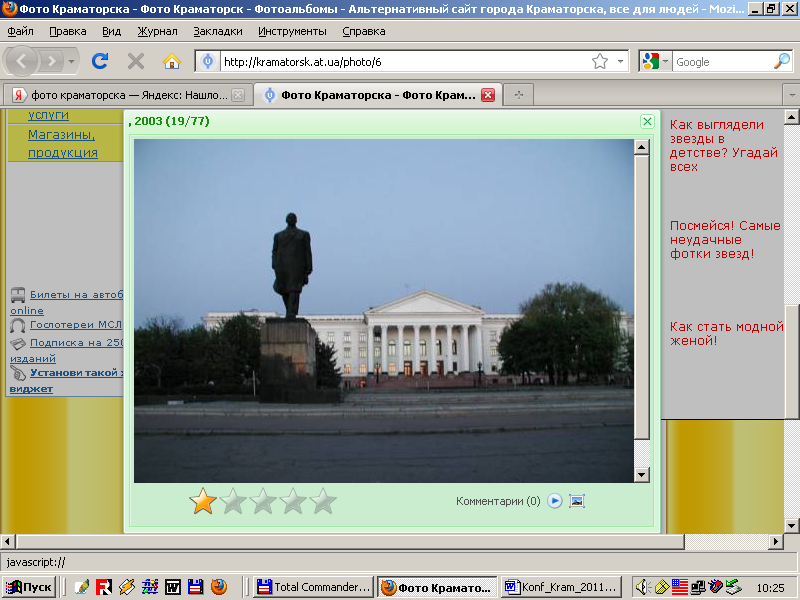Open the list-all-tabs dropdown
The width and height of the screenshot is (800, 600).
coord(791,95)
